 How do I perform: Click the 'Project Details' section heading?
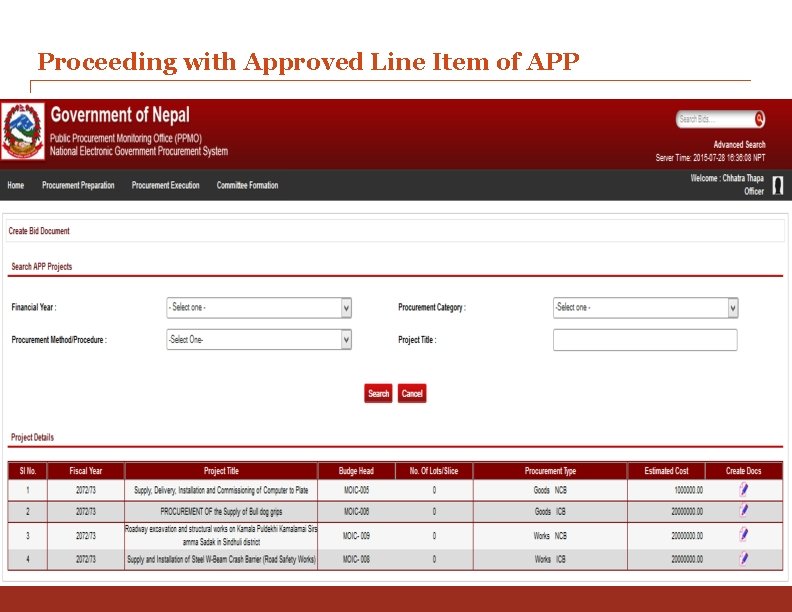[32, 437]
